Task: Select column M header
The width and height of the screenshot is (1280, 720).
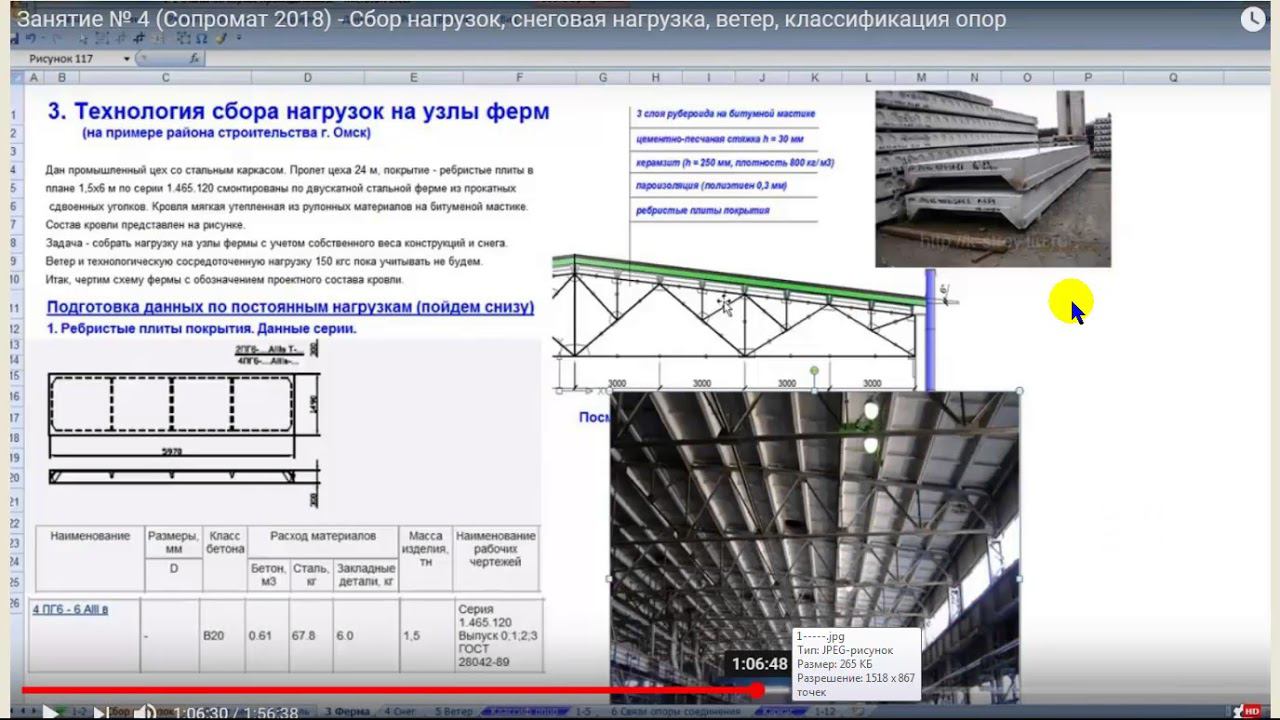Action: coord(921,77)
